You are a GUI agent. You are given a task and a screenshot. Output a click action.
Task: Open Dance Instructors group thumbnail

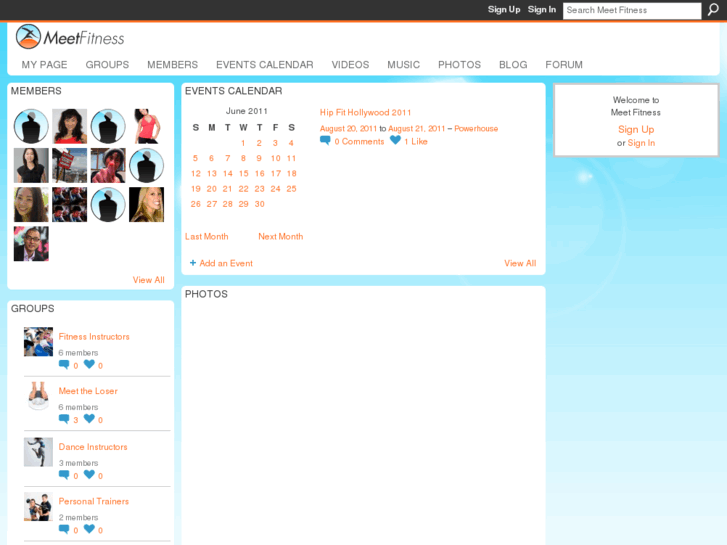pos(38,452)
